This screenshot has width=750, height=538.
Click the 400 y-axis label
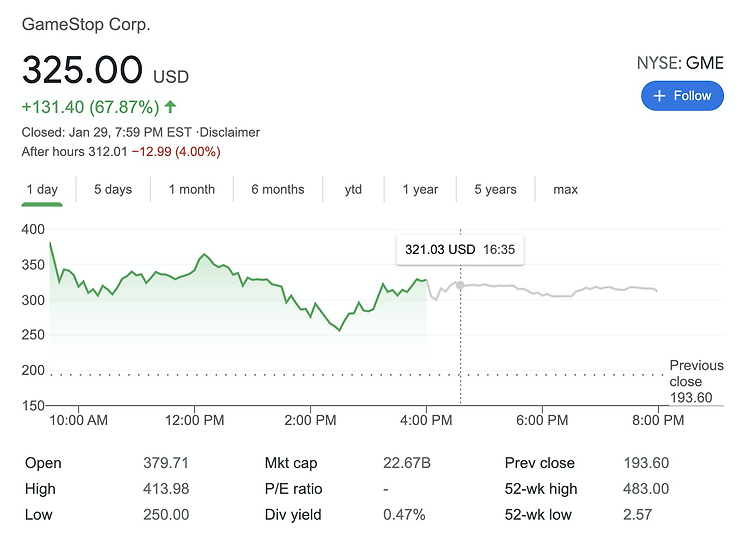33,230
